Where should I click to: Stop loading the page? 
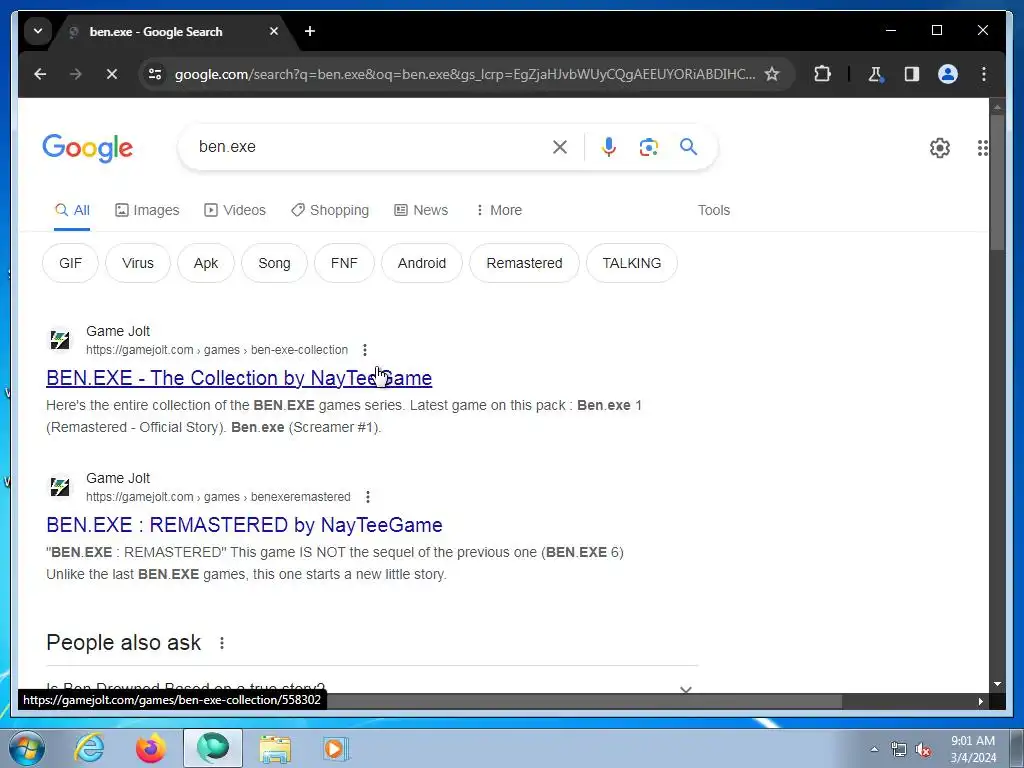click(x=112, y=74)
